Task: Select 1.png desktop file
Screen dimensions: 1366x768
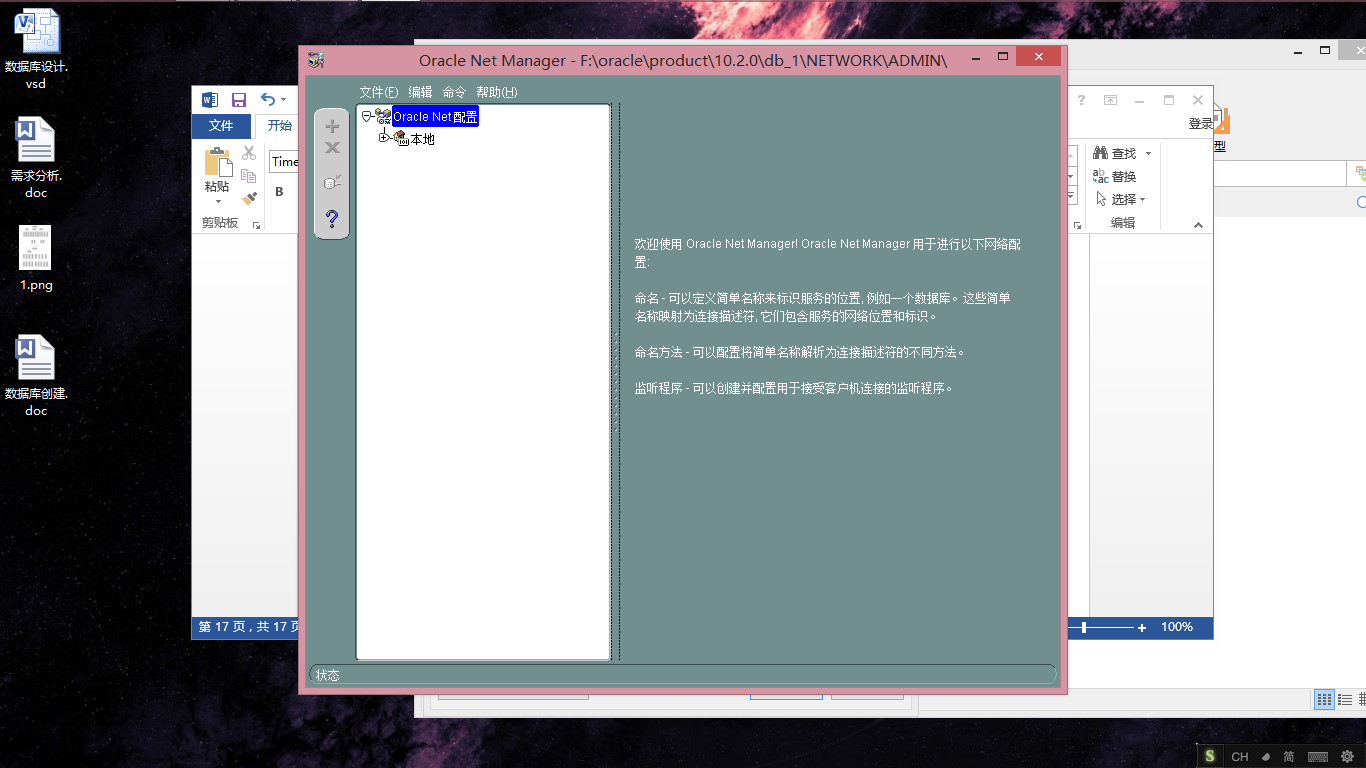Action: [36, 258]
